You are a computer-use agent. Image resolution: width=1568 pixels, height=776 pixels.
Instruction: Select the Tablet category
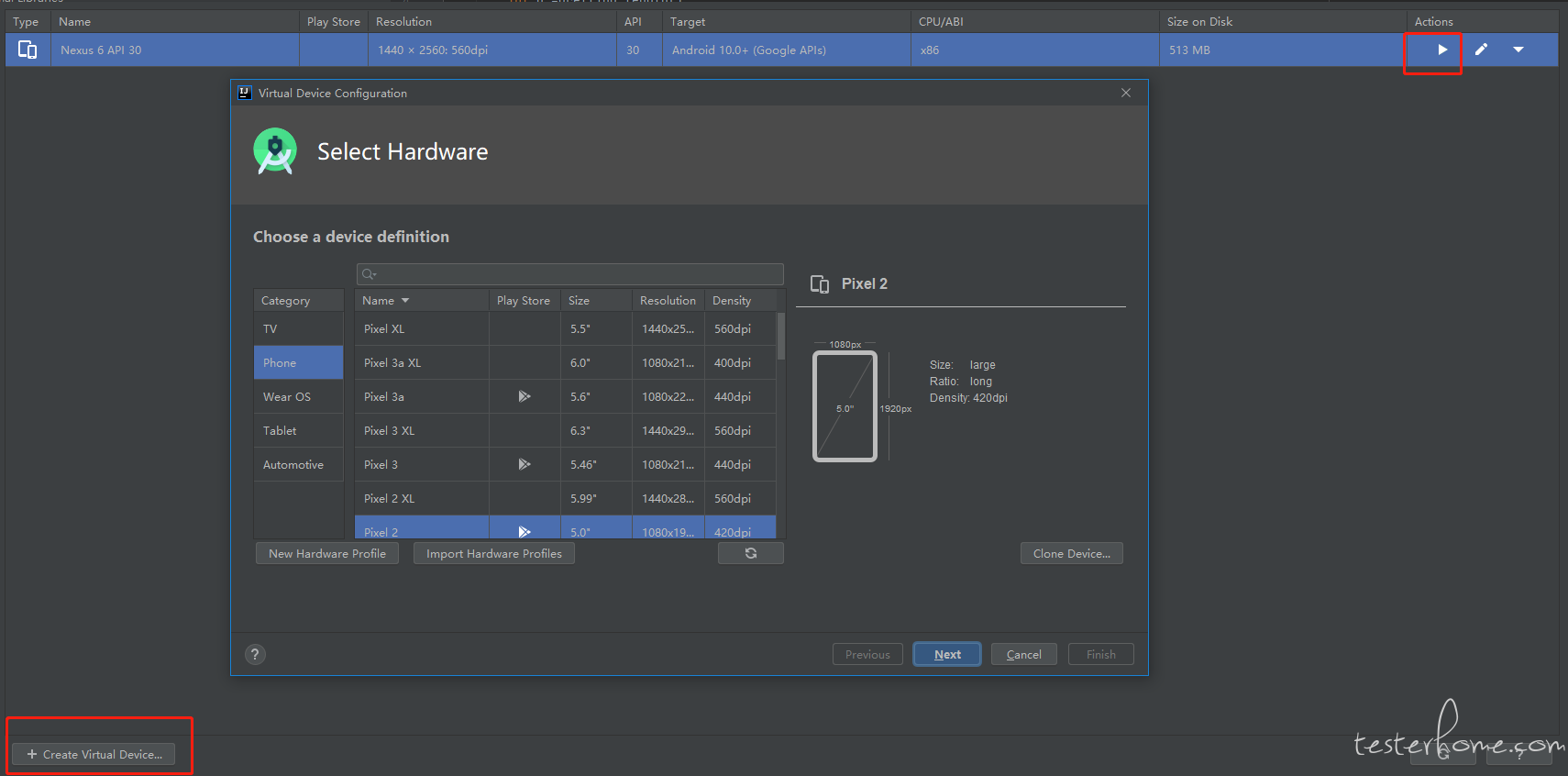[298, 430]
